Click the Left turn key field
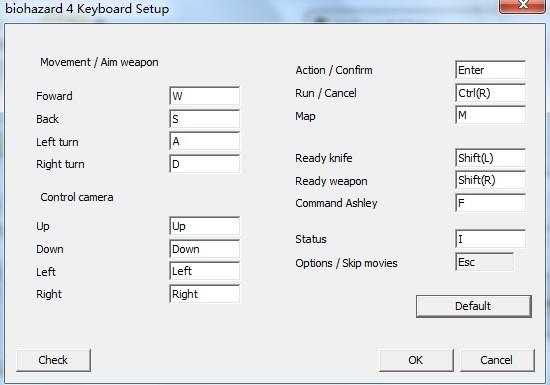The height and width of the screenshot is (385, 550). (x=204, y=141)
